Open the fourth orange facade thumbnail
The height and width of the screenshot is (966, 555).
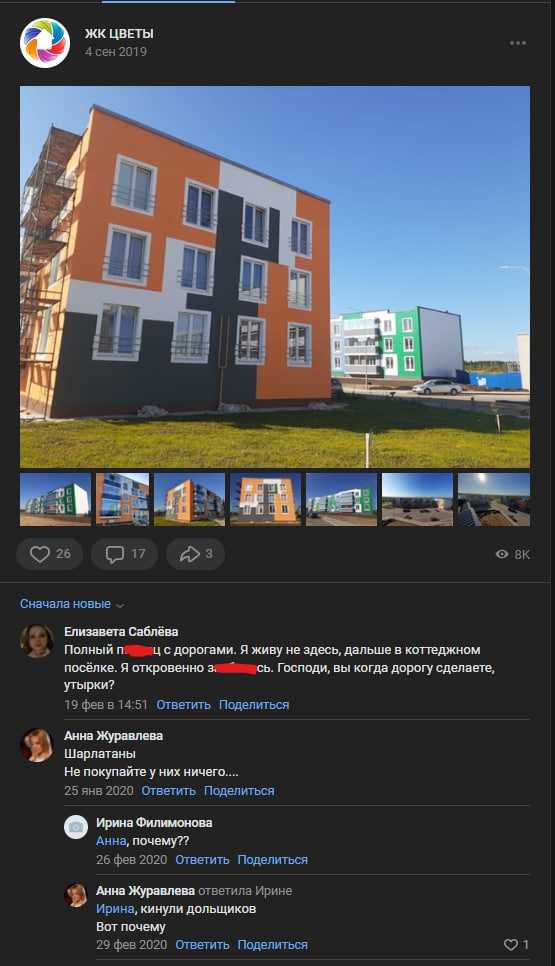265,499
